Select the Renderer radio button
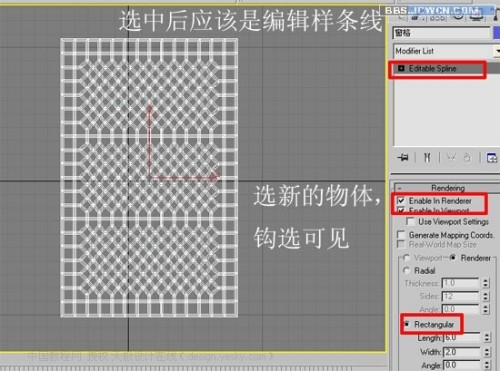 click(x=453, y=258)
